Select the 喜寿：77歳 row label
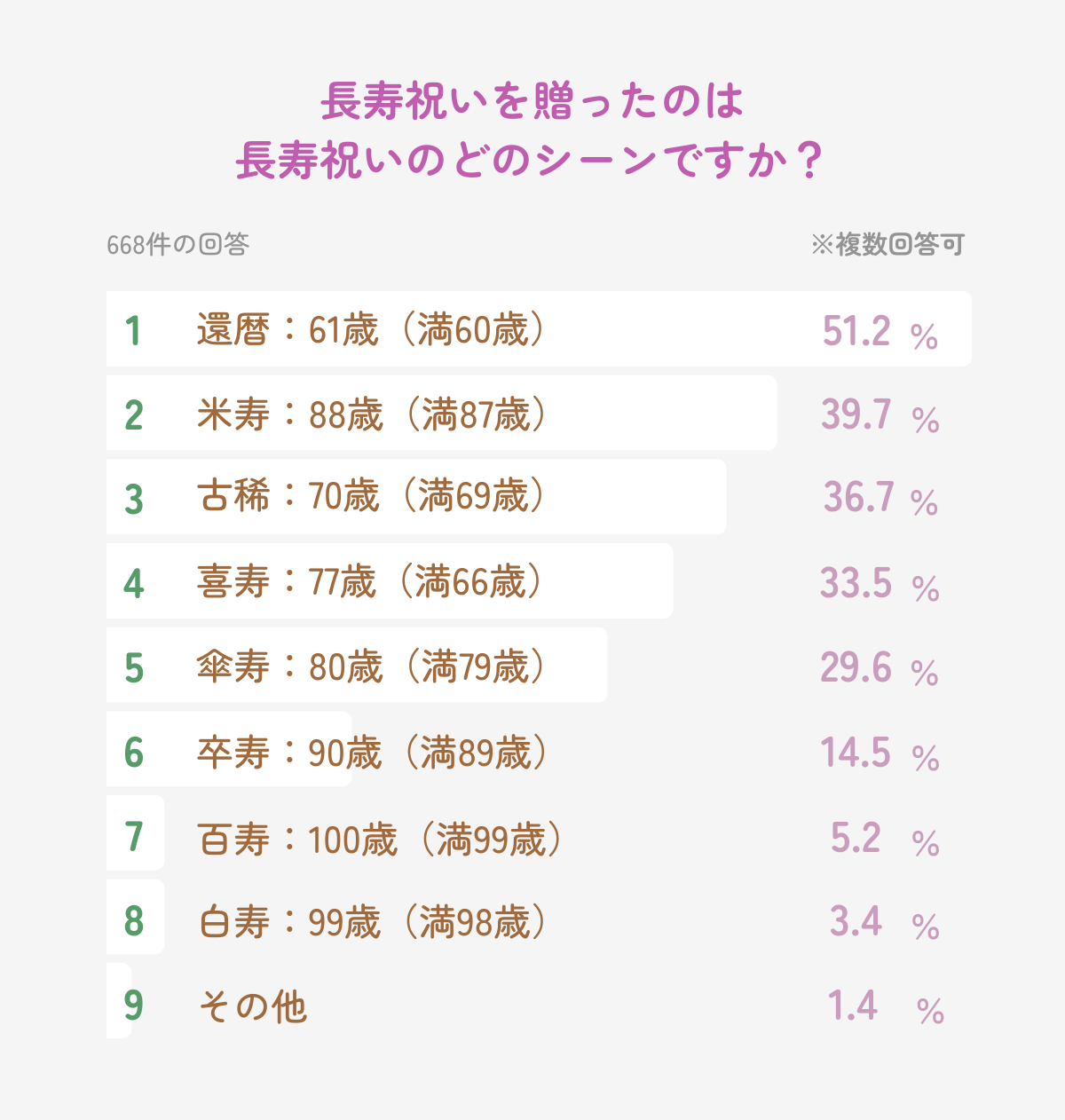The image size is (1065, 1120). pos(369,582)
